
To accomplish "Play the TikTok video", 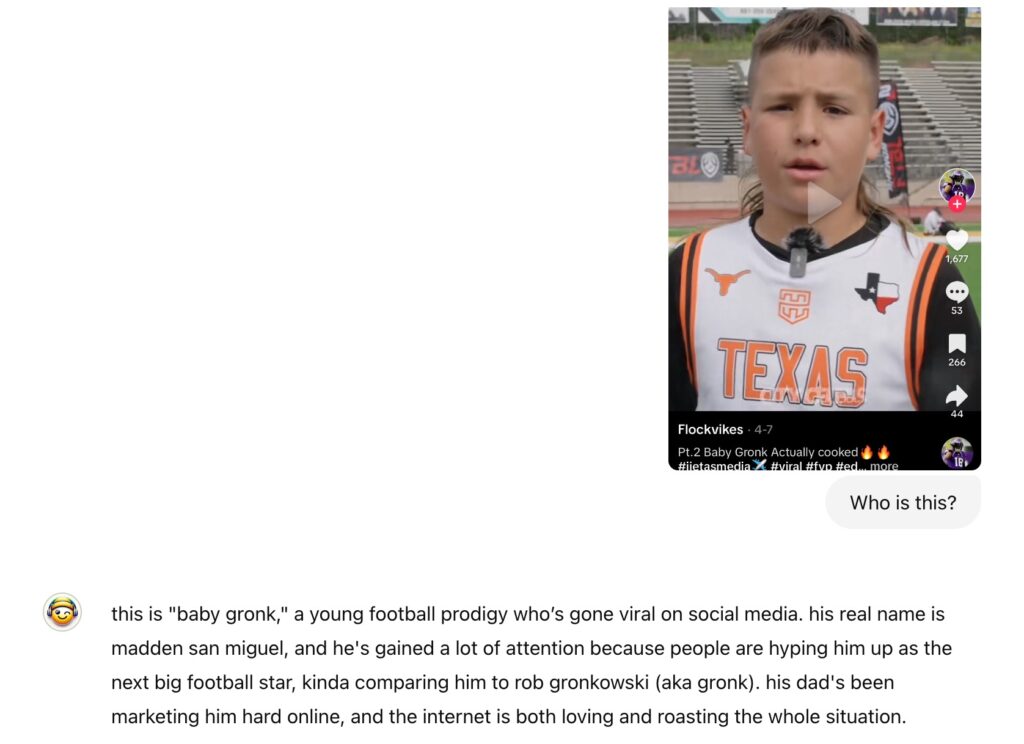I will pos(823,204).
